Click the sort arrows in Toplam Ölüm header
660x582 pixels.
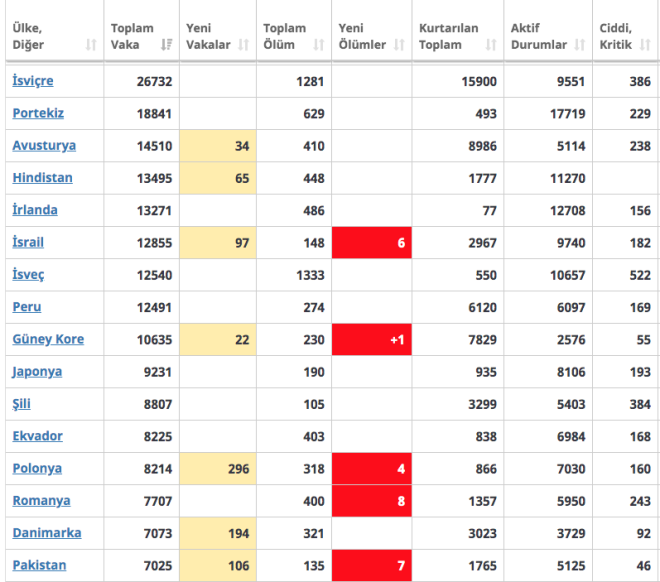(x=318, y=45)
